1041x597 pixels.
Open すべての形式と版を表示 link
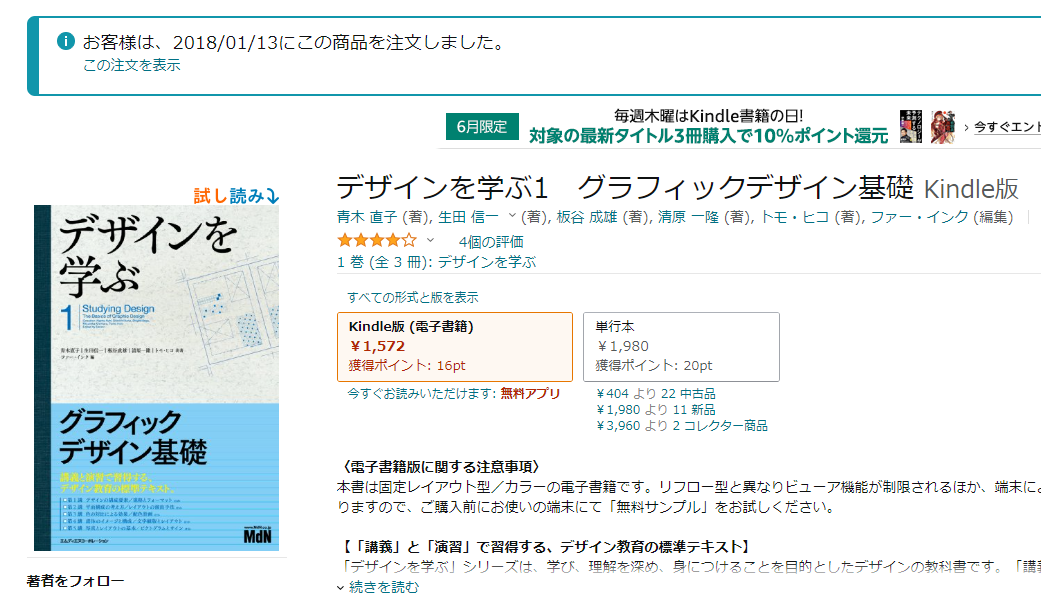pyautogui.click(x=412, y=298)
